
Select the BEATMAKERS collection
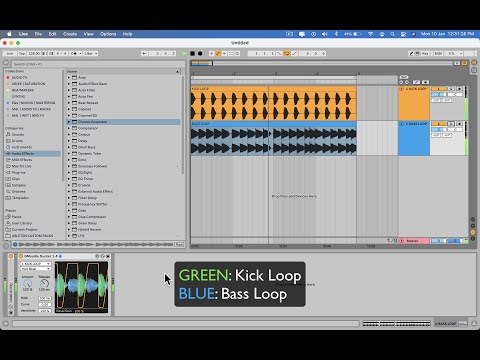23,90
